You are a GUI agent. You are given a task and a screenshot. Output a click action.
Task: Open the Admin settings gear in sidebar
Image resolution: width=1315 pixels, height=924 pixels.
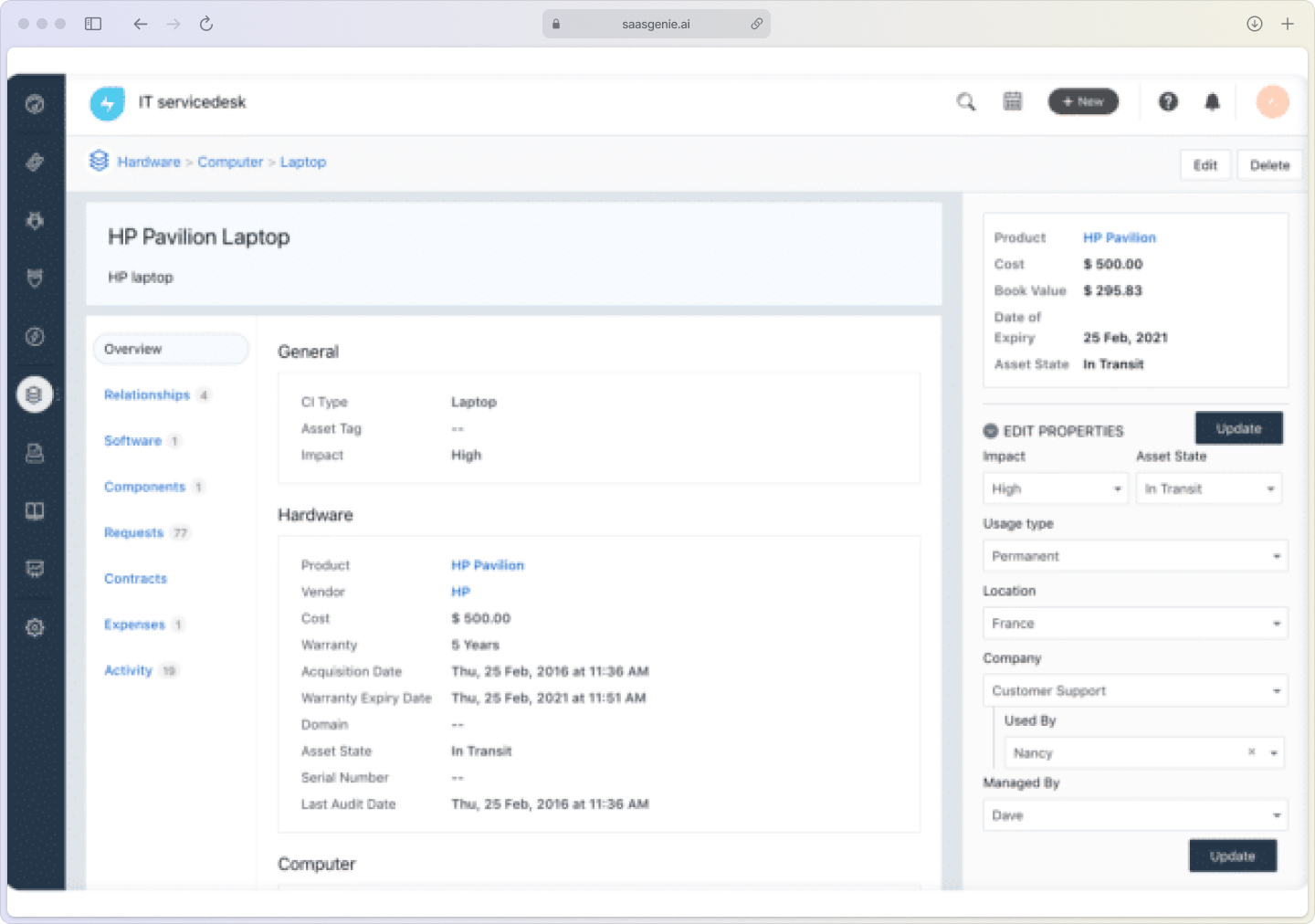coord(35,627)
